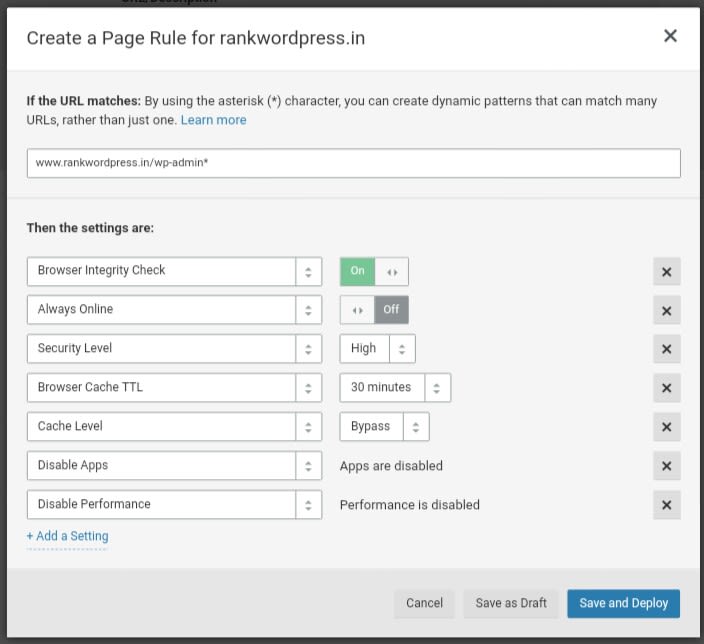Open the Learn more link
704x644 pixels.
coord(213,120)
